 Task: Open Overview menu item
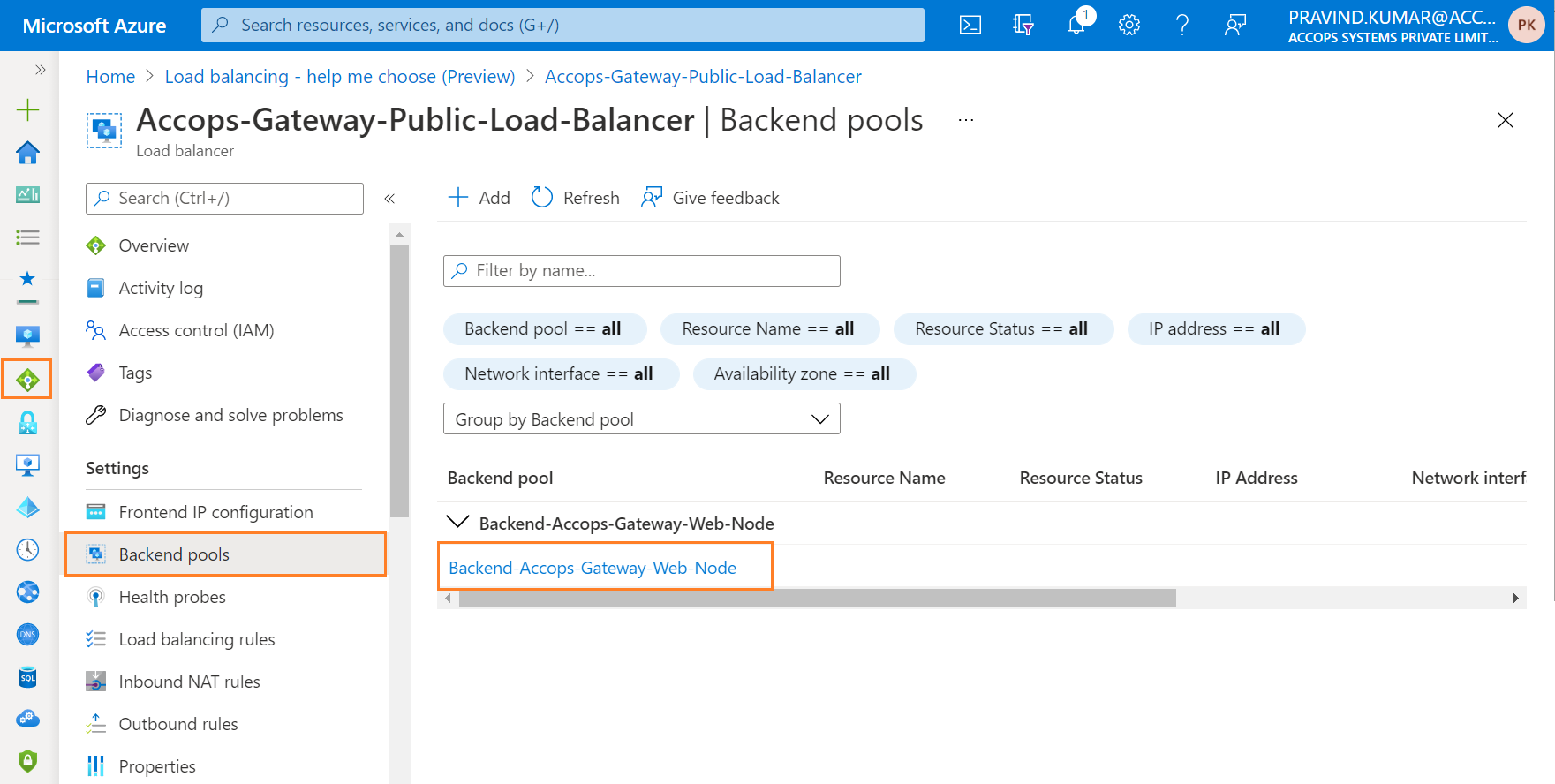coord(154,245)
